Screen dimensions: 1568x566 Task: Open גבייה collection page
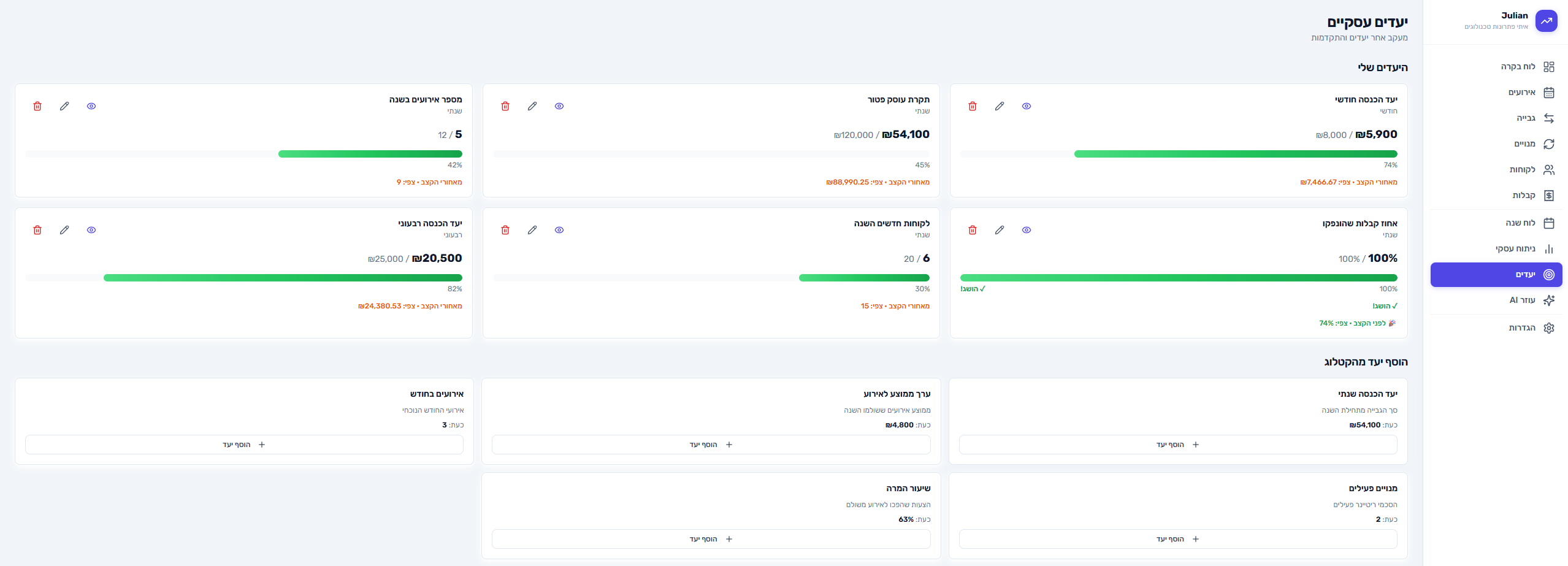click(1496, 118)
